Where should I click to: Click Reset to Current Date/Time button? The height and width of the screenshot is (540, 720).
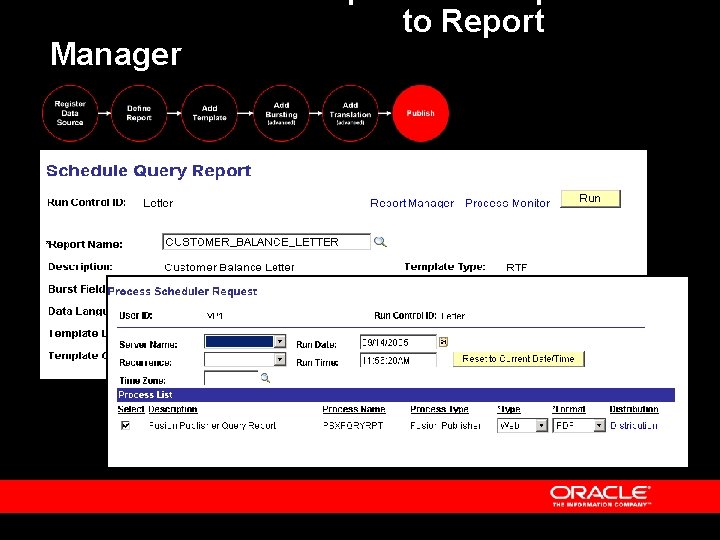coord(518,359)
